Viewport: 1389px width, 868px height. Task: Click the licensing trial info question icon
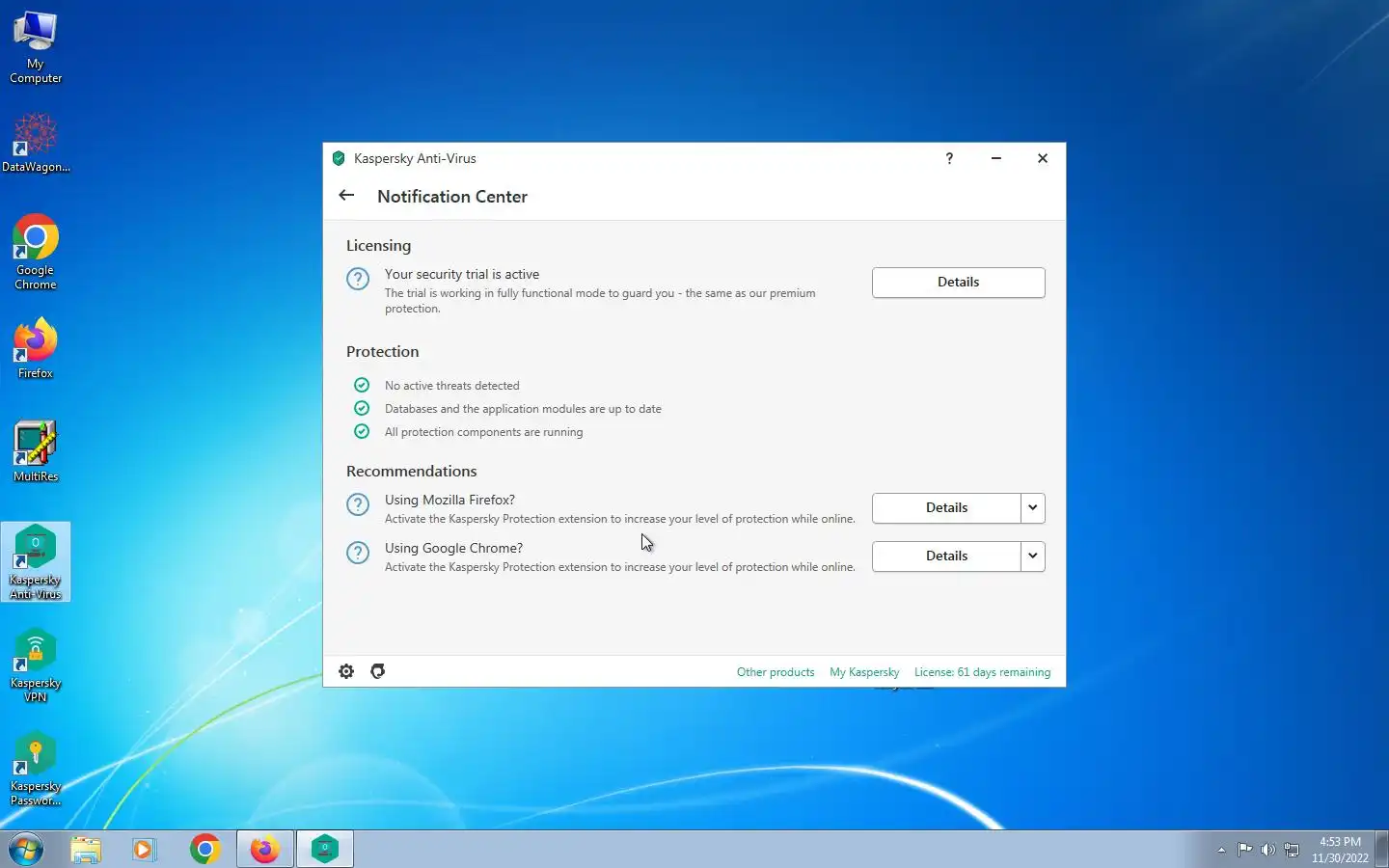click(x=358, y=279)
